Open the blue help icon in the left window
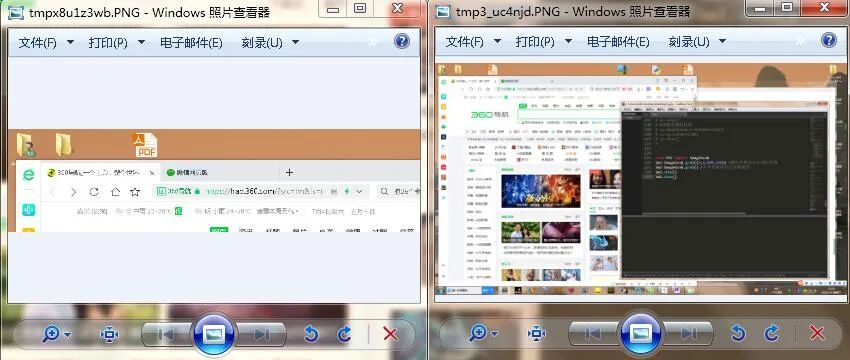 click(x=402, y=41)
